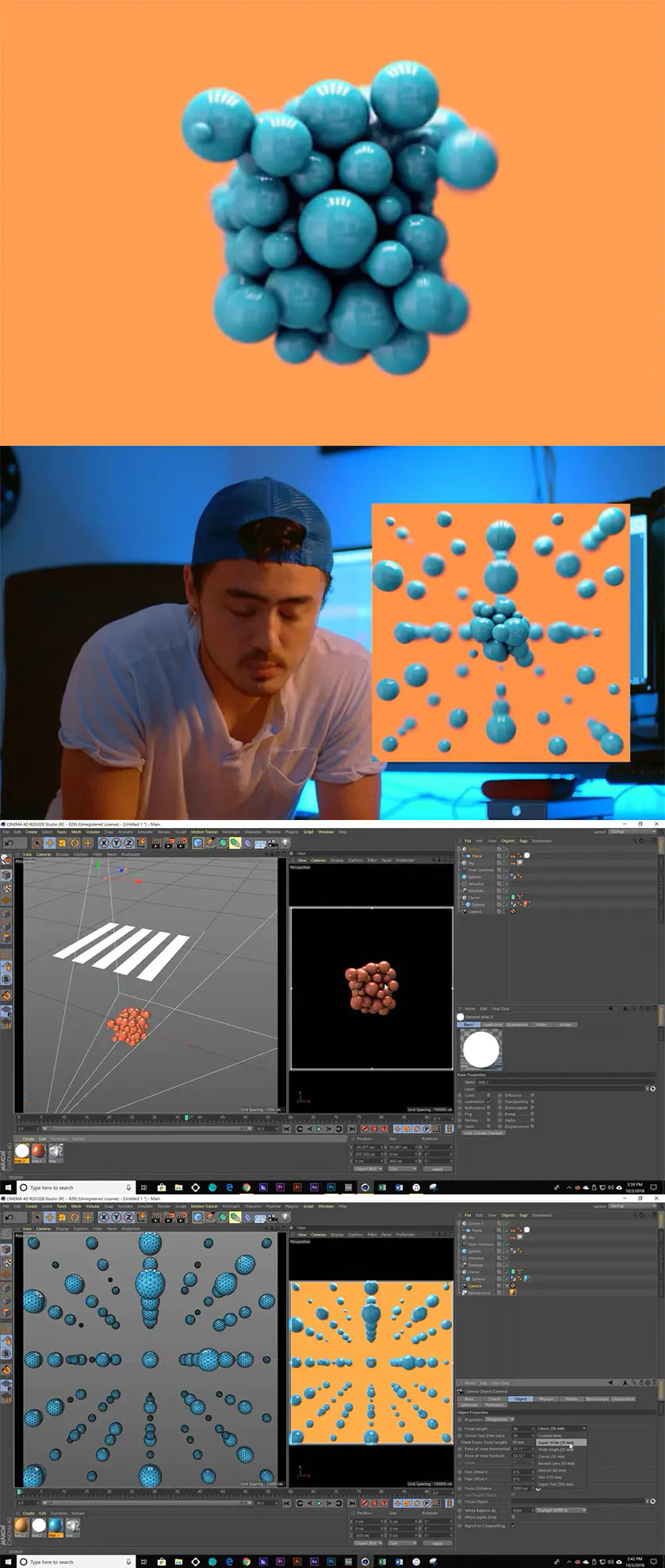Click Light object icon in the red-spheres window
This screenshot has height=1568, width=665.
(285, 843)
